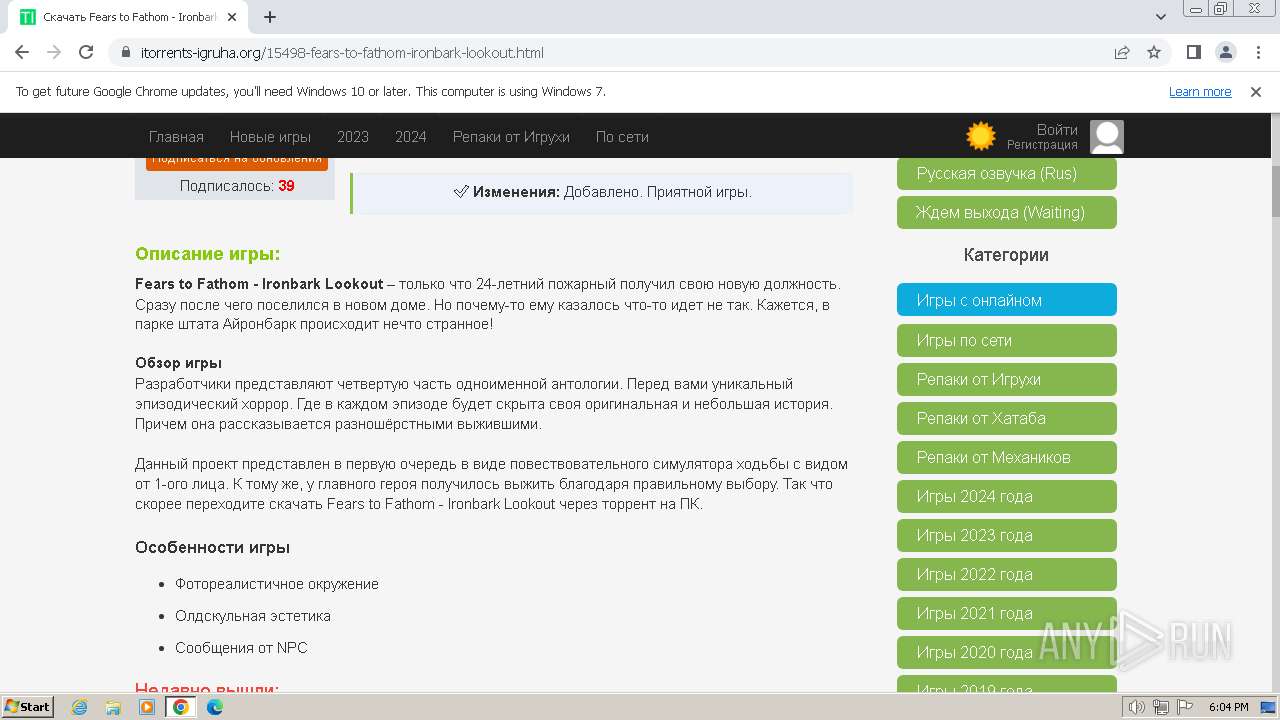Open Microsoft Edge from taskbar
Viewport: 1280px width, 720px height.
pos(215,707)
